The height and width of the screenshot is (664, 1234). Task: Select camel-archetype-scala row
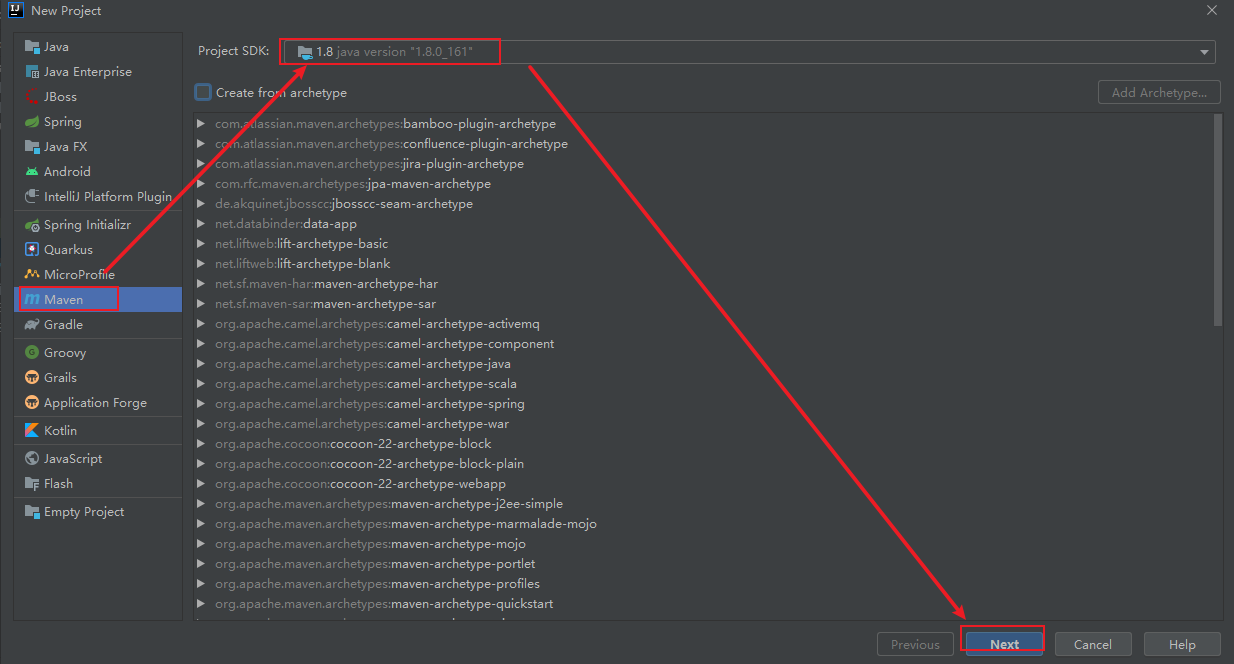pos(704,384)
